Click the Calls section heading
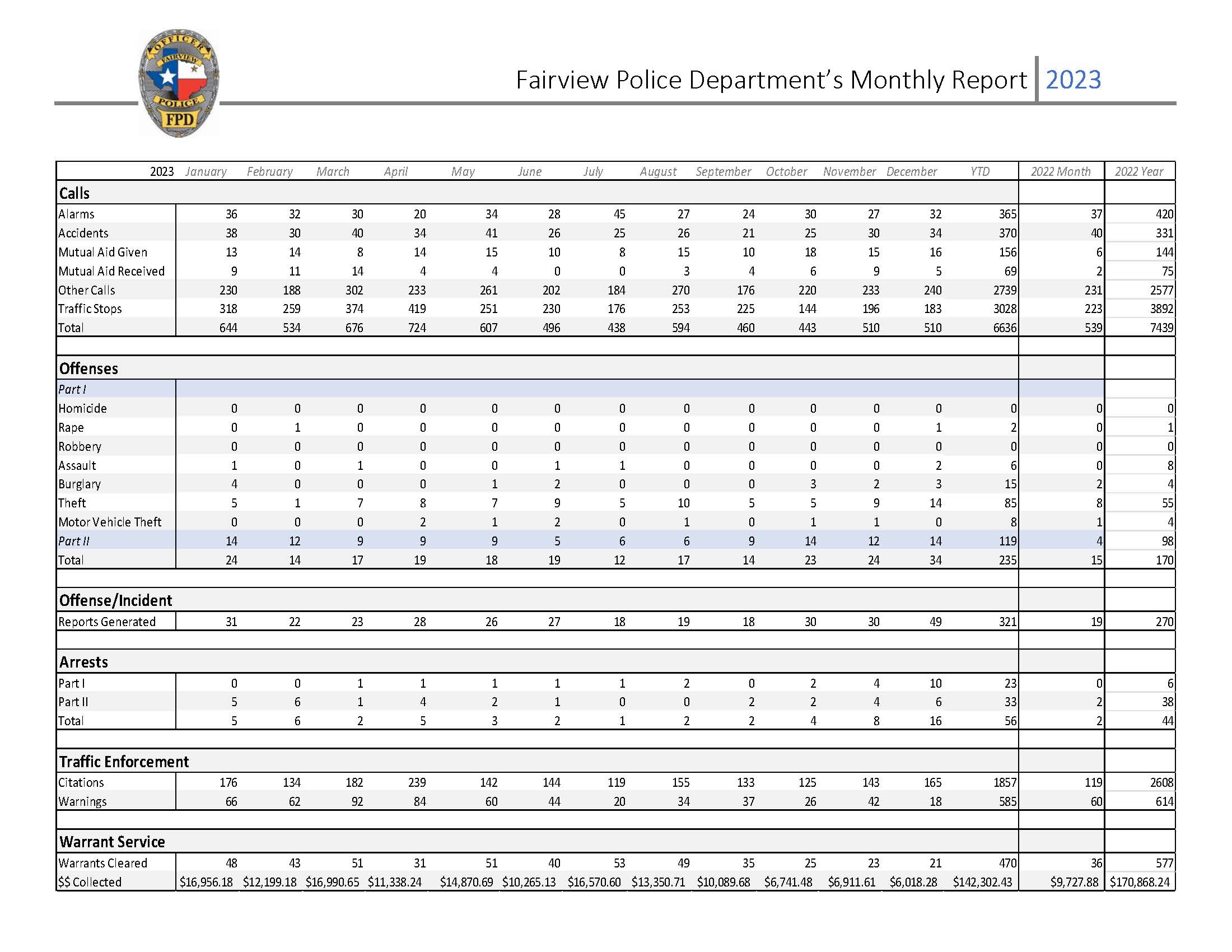Screen dimensions: 1232x952 [74, 193]
